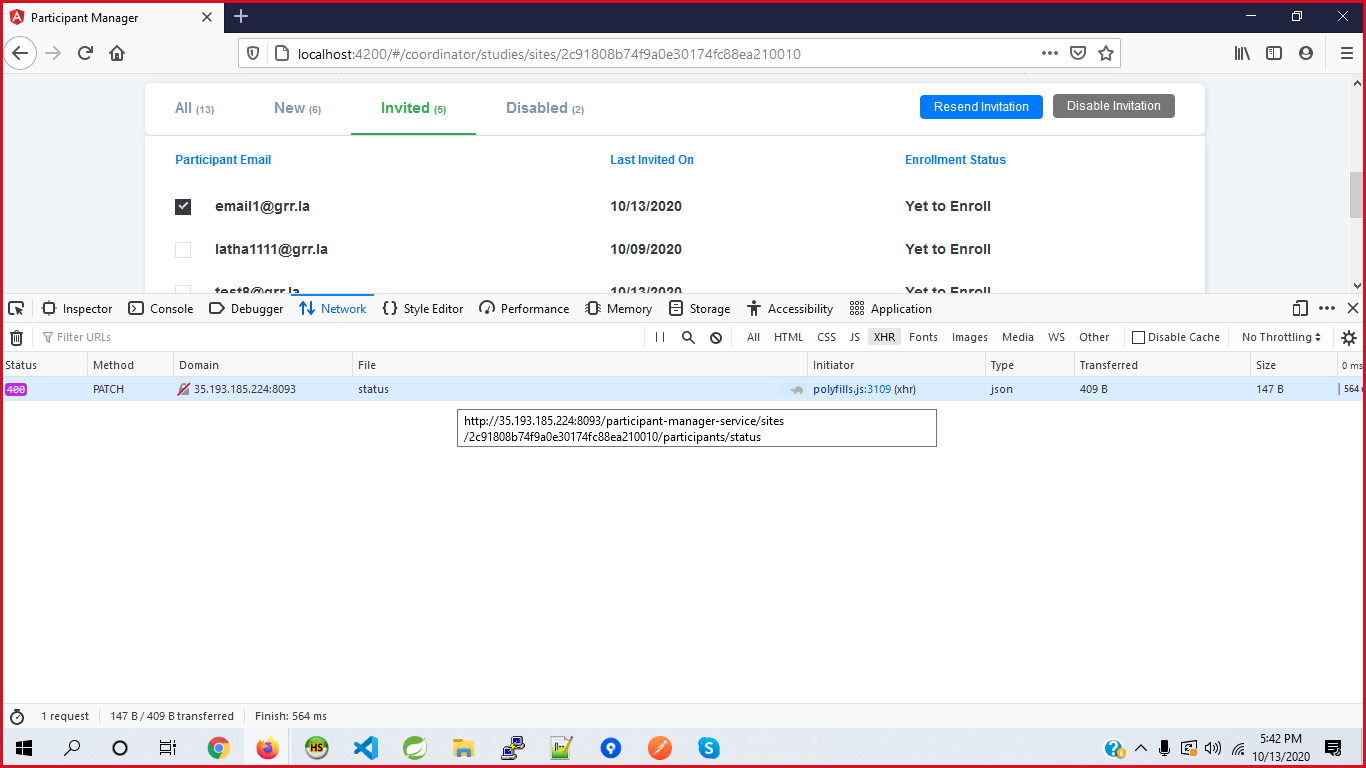Clear all network requests with trash icon
The height and width of the screenshot is (768, 1366).
(15, 337)
